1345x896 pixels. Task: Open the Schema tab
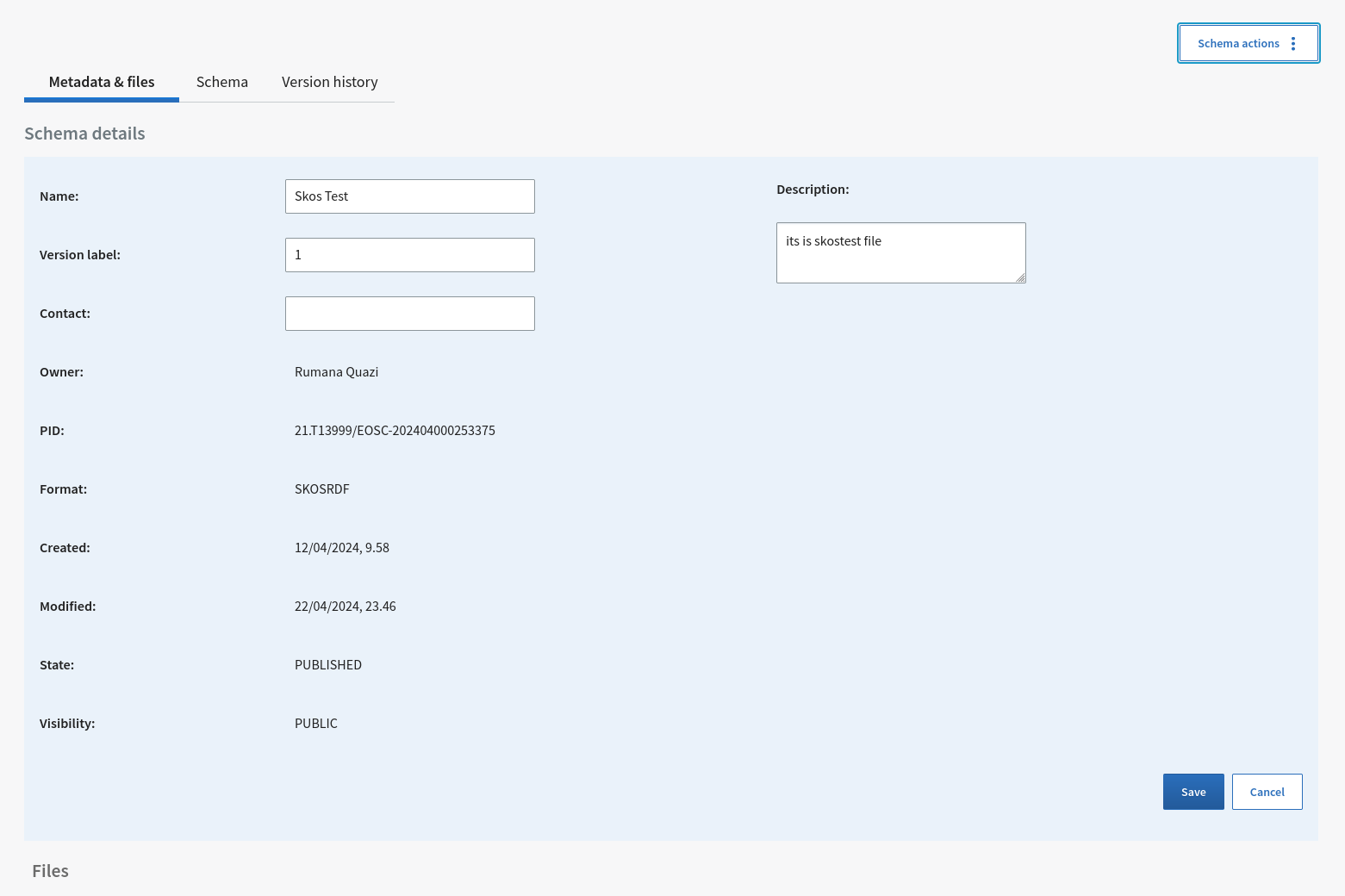click(x=222, y=82)
